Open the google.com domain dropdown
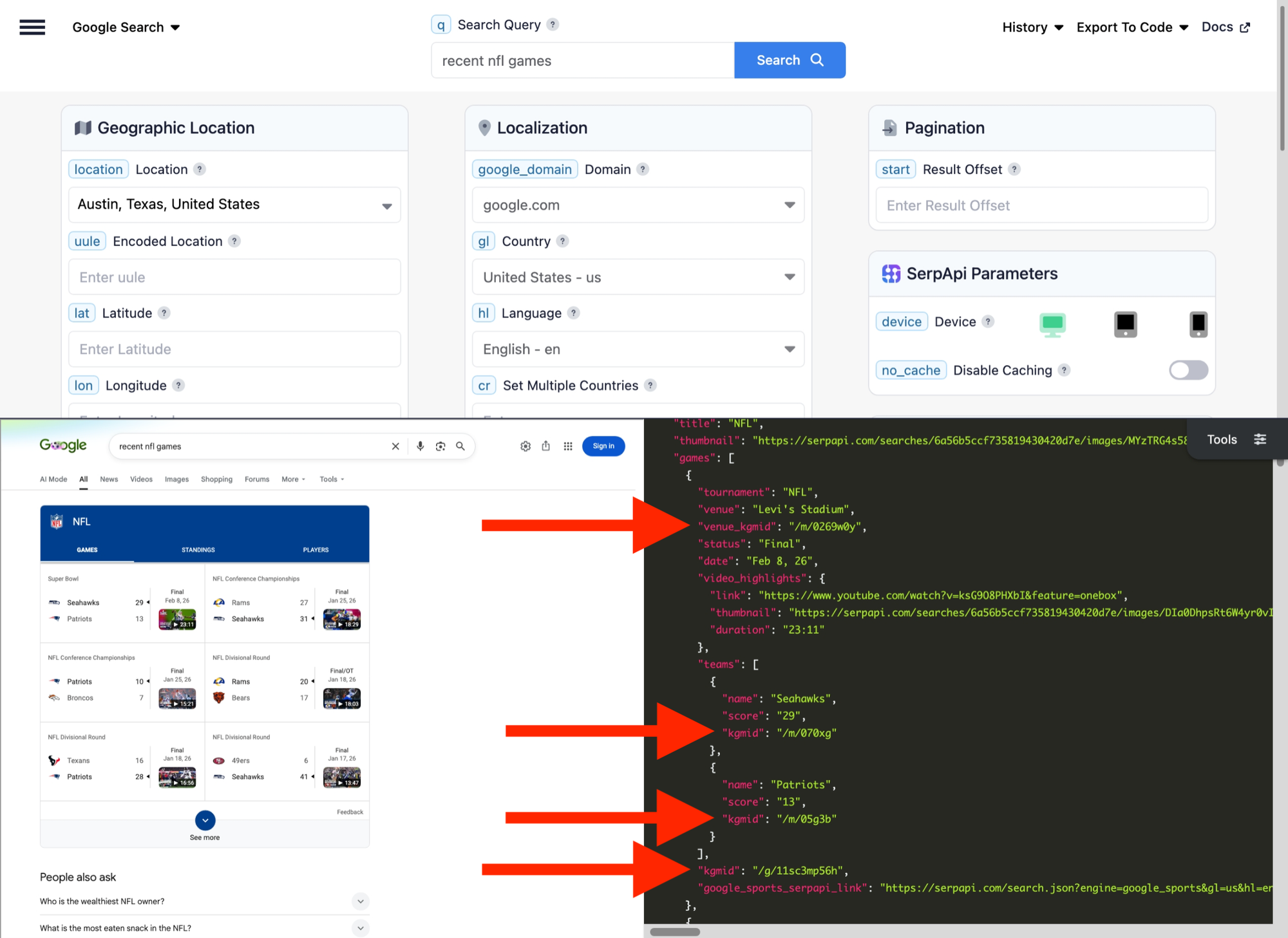The image size is (1288, 938). (638, 205)
